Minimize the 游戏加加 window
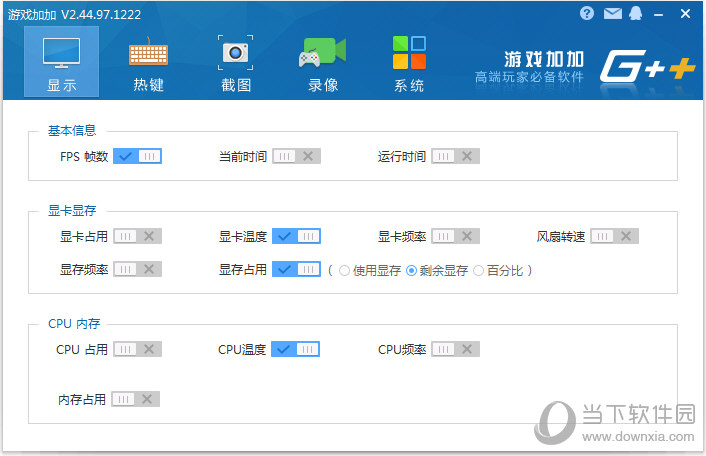 [x=658, y=14]
